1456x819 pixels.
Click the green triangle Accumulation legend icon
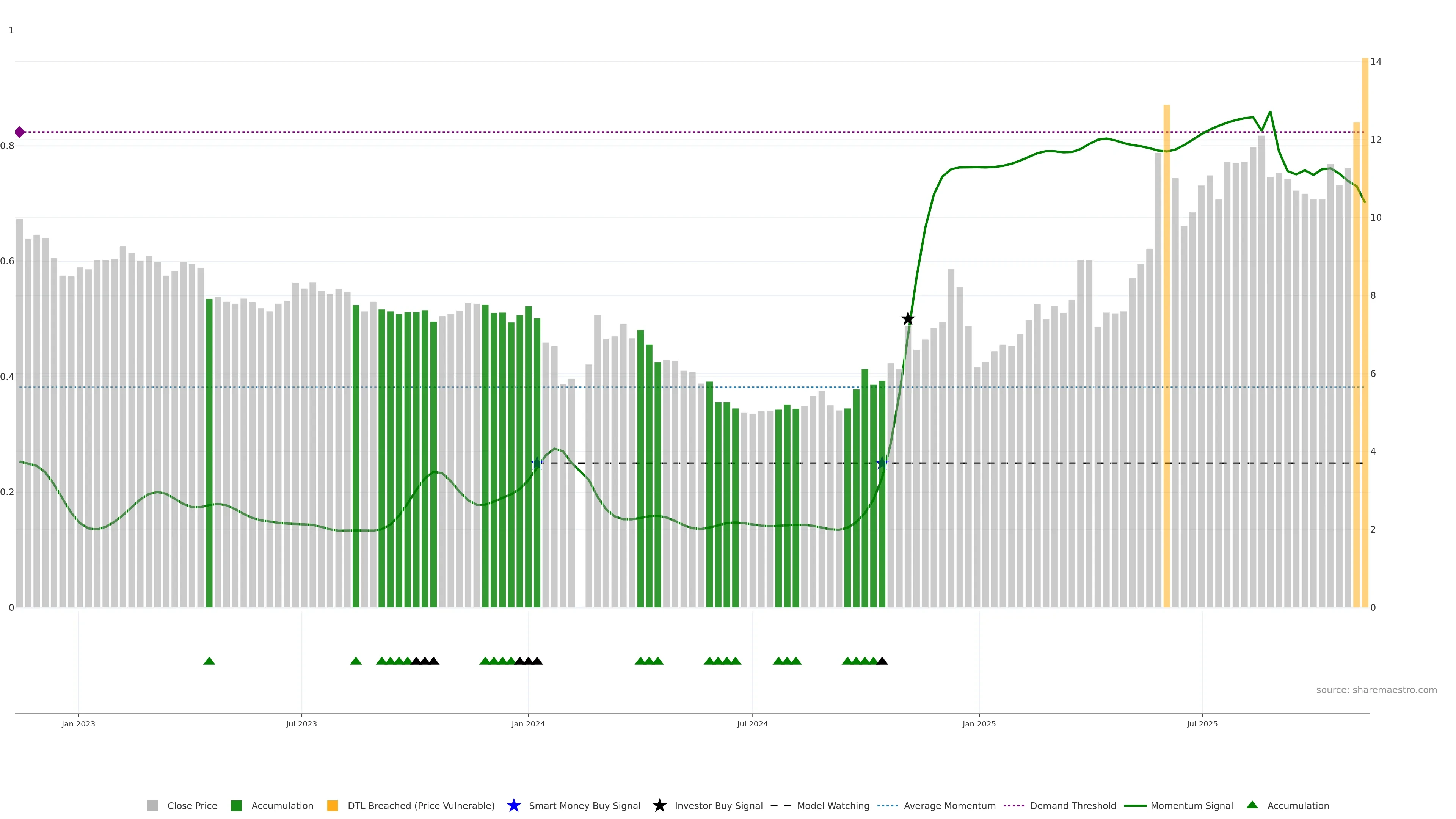1252,805
